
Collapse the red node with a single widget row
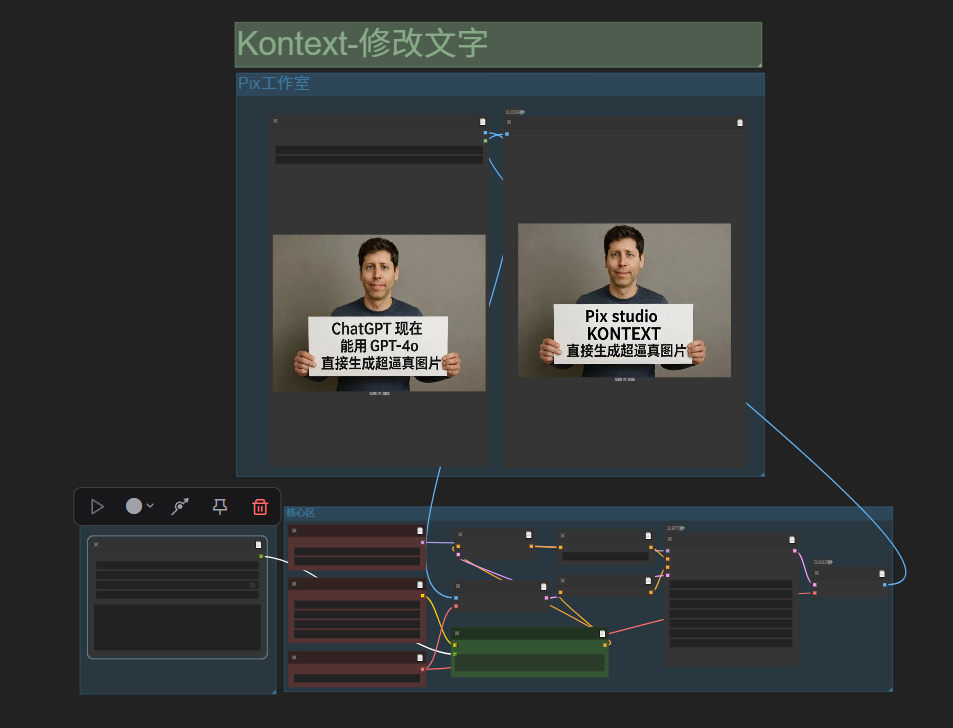pos(294,658)
